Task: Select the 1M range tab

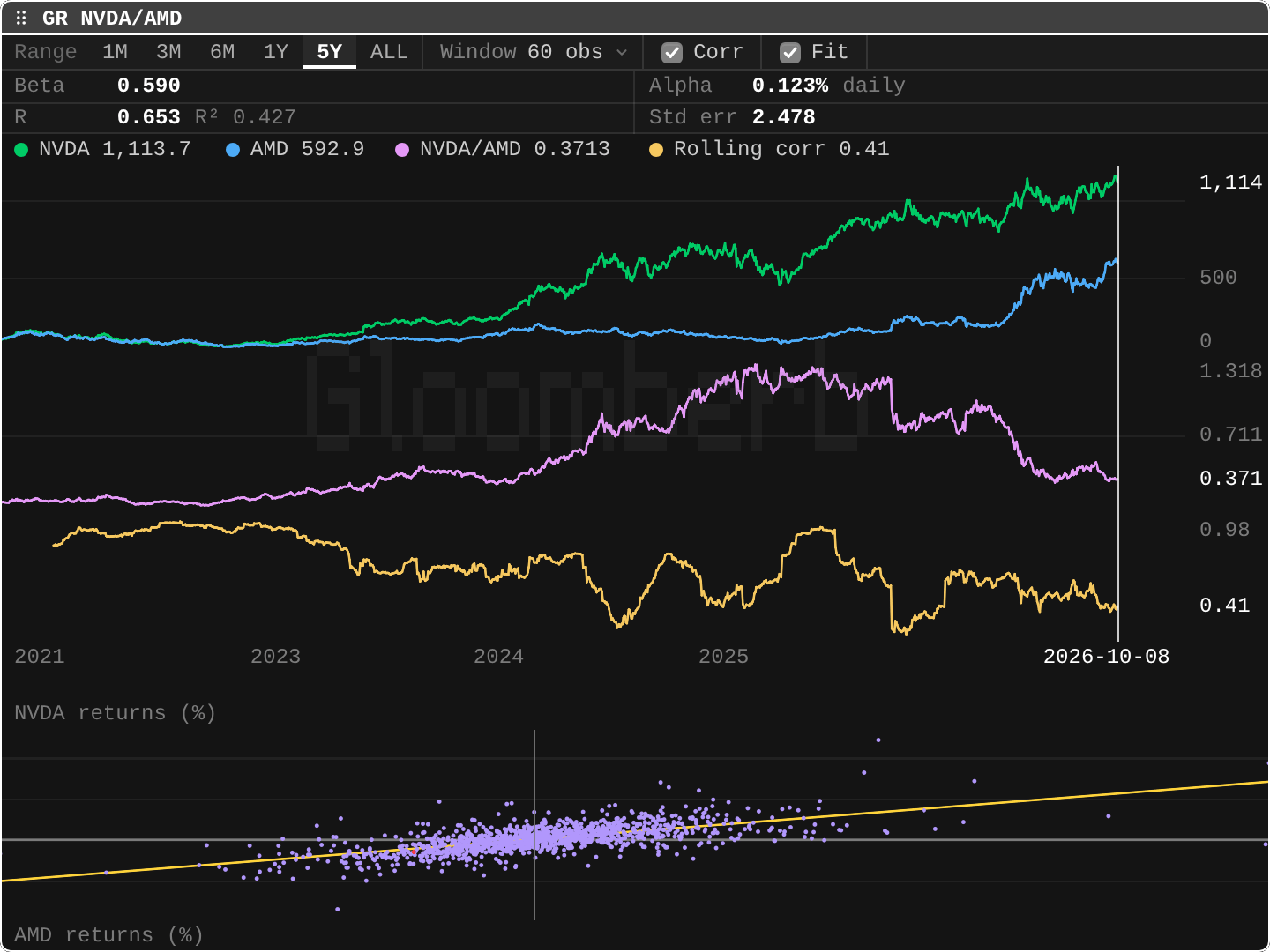Action: [115, 52]
